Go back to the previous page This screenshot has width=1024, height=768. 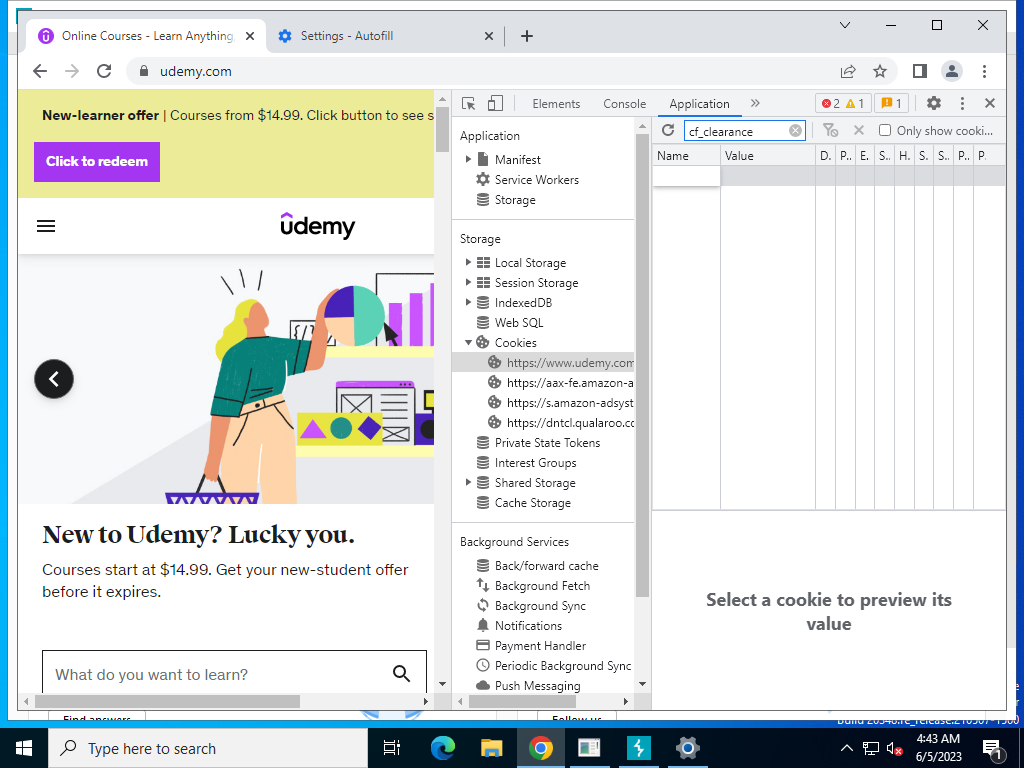point(40,71)
